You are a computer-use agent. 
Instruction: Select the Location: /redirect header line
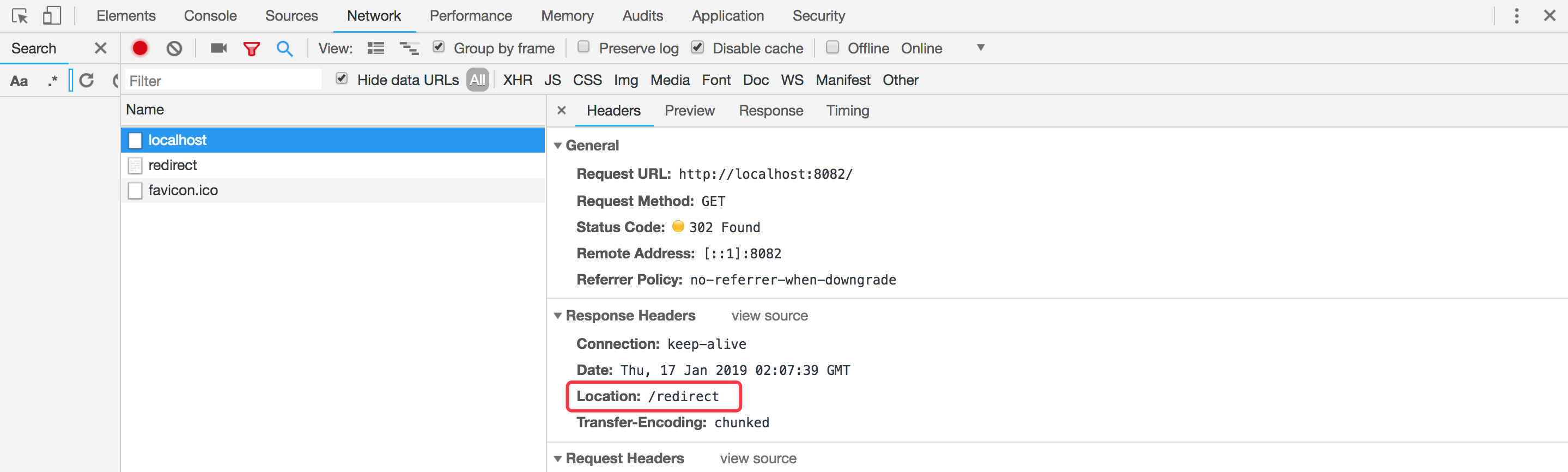(x=648, y=396)
